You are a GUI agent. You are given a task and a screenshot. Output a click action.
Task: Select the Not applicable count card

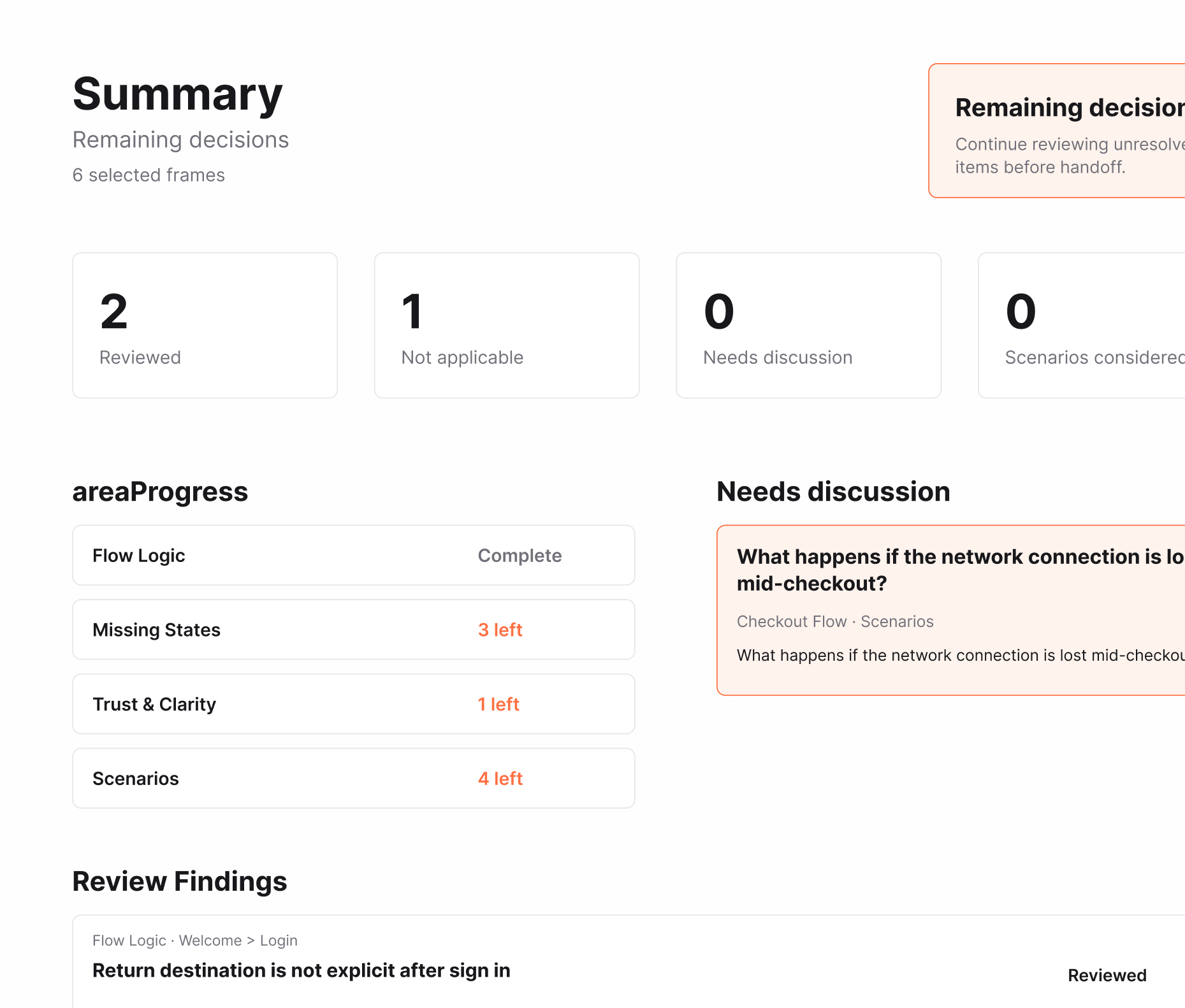tap(507, 326)
